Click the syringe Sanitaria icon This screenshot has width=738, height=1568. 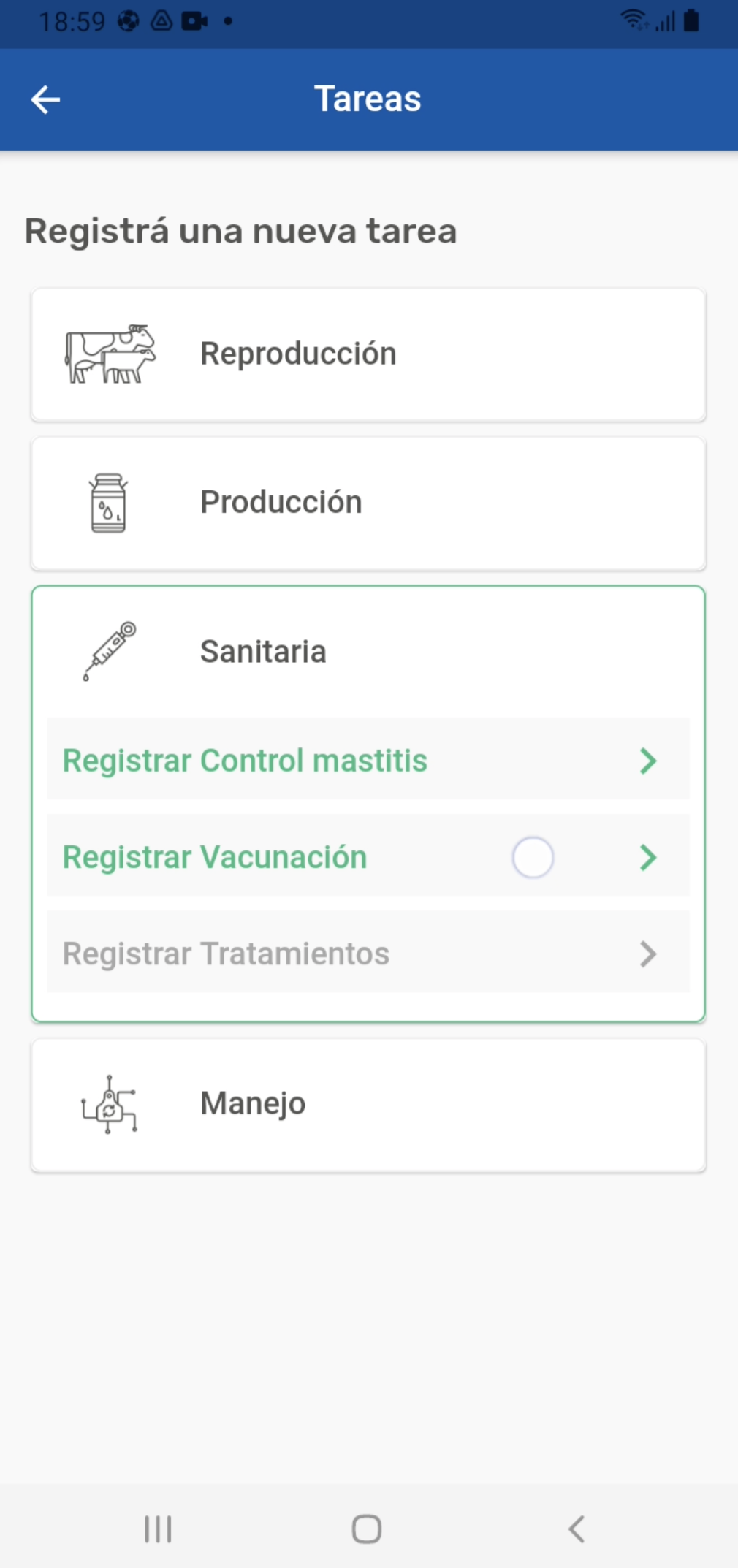click(110, 651)
